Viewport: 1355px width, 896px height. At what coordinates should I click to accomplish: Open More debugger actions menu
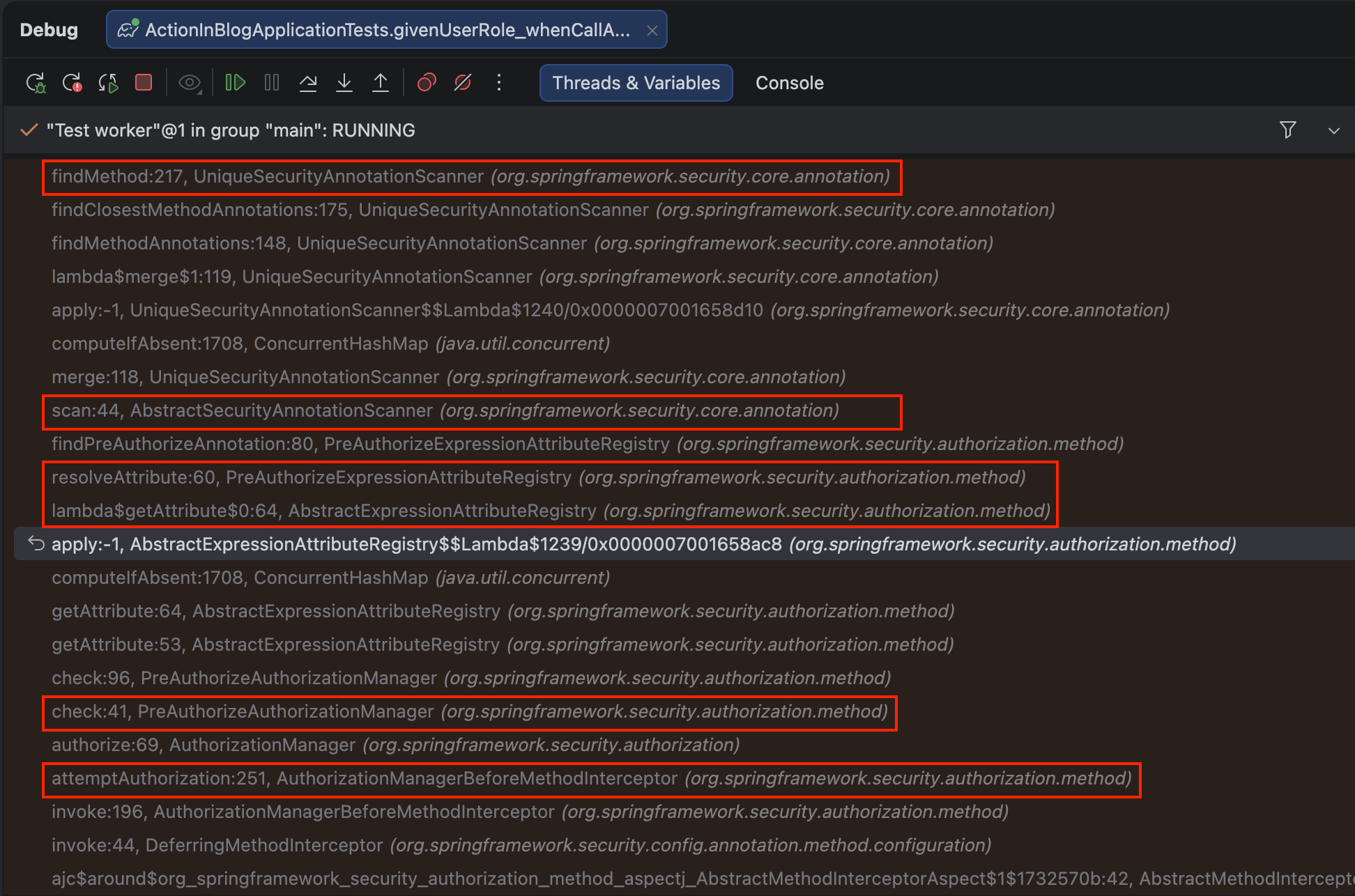click(499, 83)
